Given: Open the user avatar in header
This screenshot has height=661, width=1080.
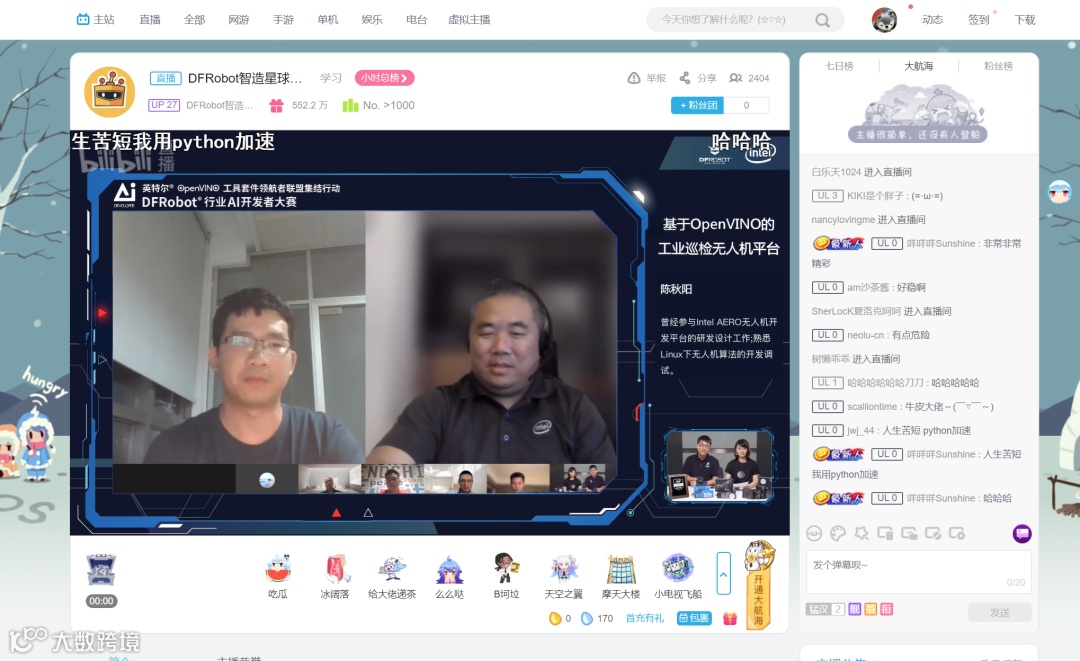Looking at the screenshot, I should tap(884, 20).
